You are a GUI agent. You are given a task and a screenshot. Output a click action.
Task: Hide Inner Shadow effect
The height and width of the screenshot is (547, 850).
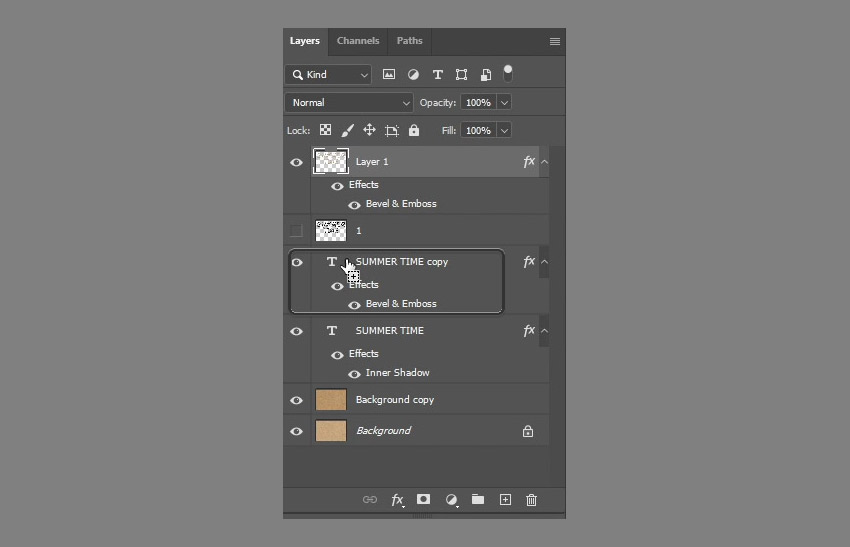point(354,374)
